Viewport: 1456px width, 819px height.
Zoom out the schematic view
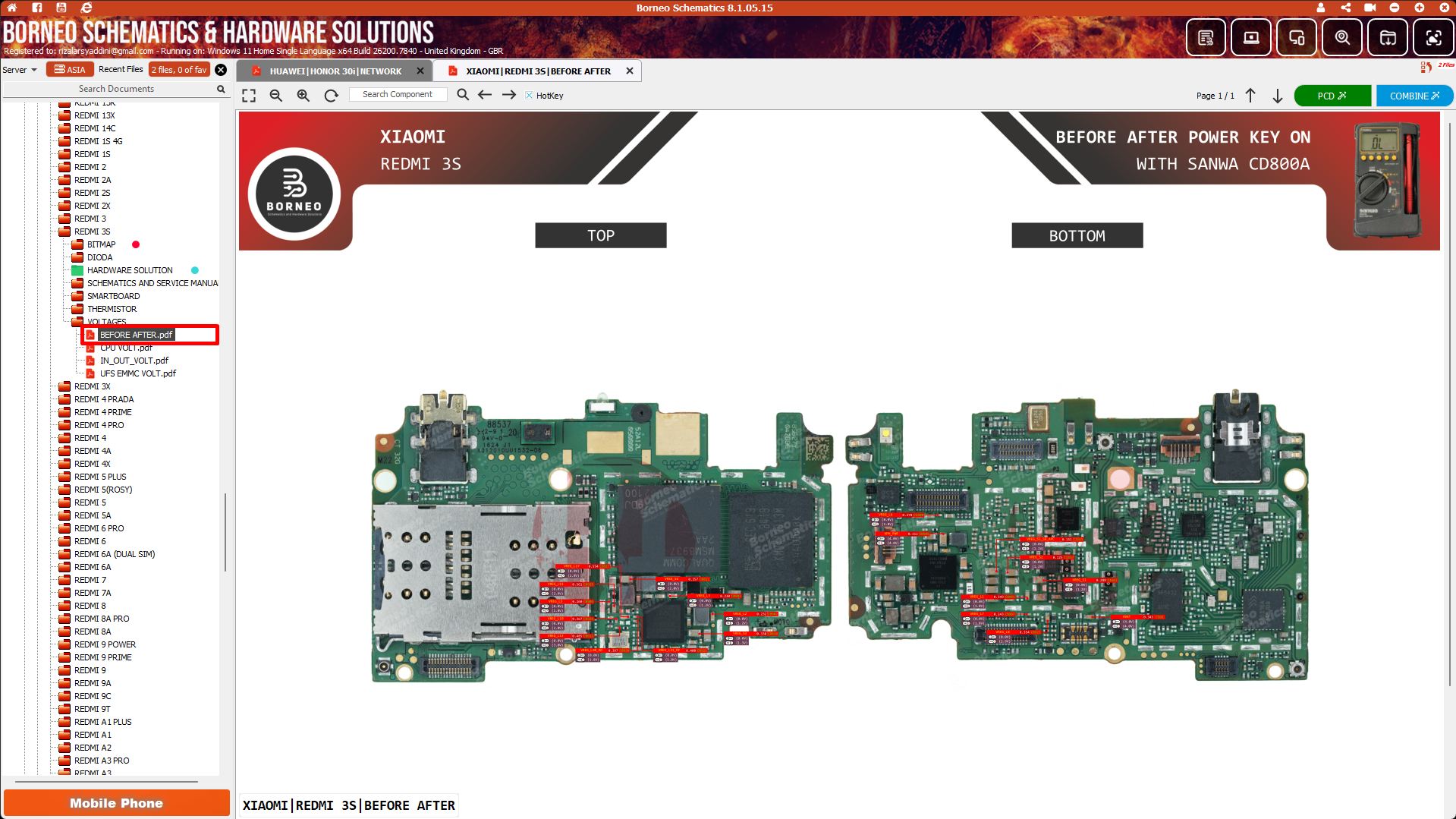[x=276, y=96]
